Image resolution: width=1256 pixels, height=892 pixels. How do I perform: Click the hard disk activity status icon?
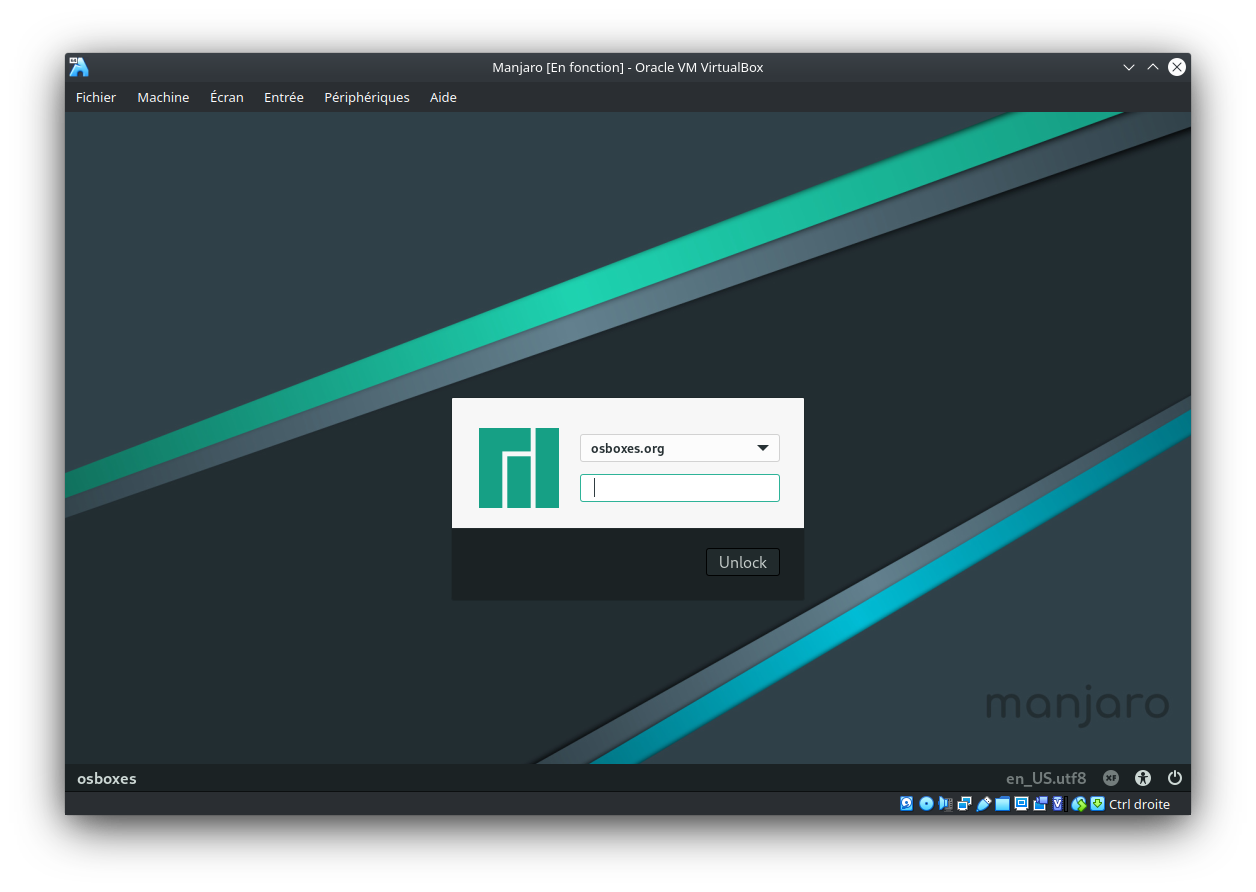point(906,804)
